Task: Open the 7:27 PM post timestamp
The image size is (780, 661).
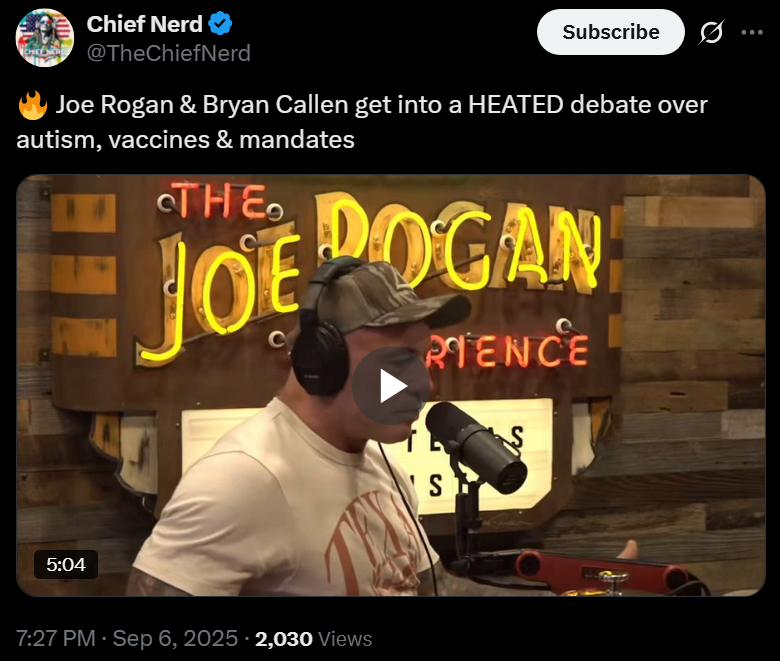Action: 56,638
